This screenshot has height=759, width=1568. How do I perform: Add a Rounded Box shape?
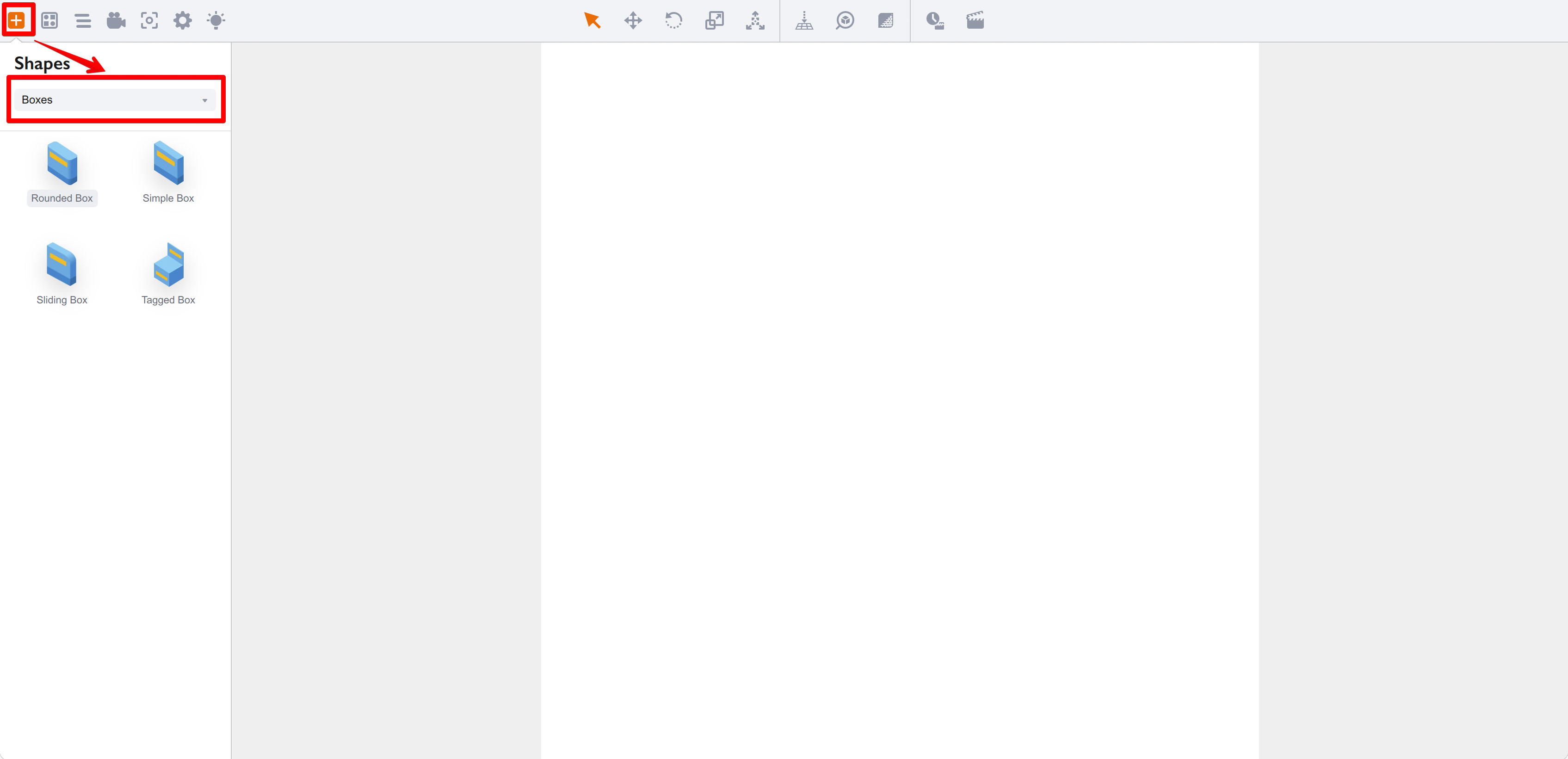[x=62, y=172]
